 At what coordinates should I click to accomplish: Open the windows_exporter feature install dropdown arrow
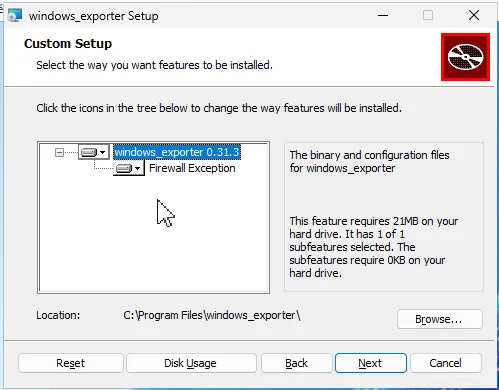point(103,152)
